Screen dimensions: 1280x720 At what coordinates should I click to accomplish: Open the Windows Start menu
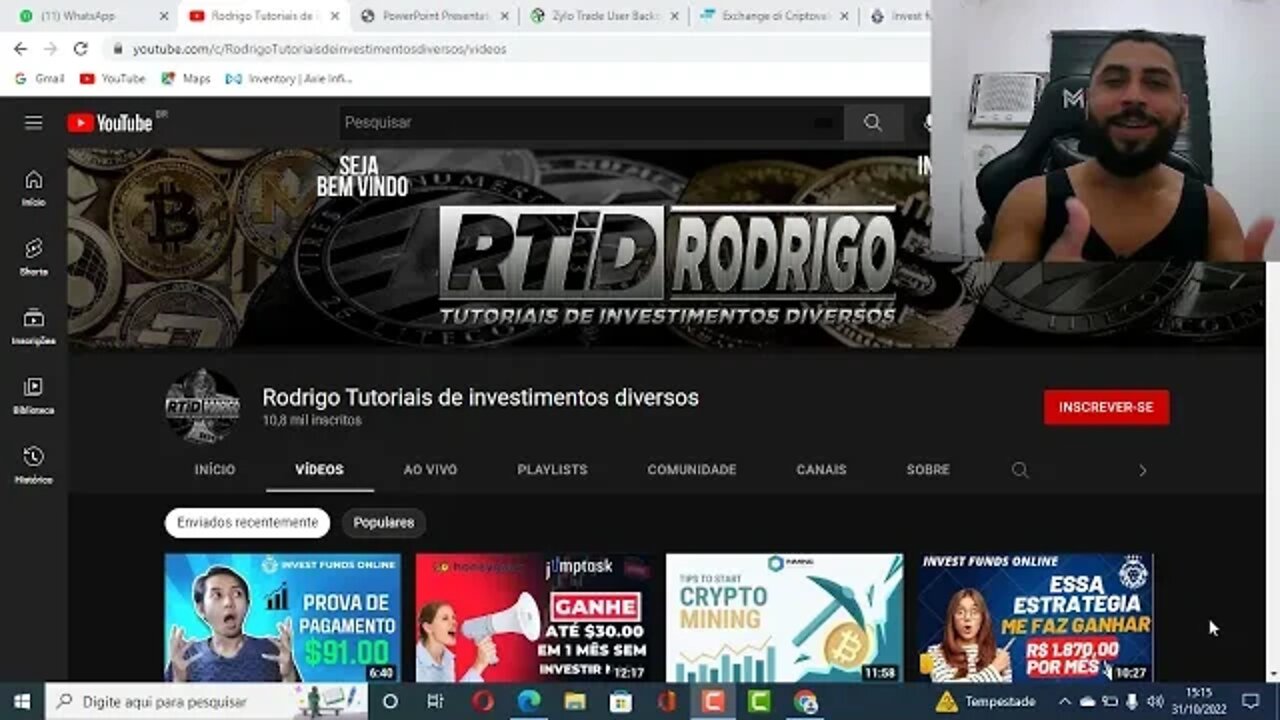22,701
